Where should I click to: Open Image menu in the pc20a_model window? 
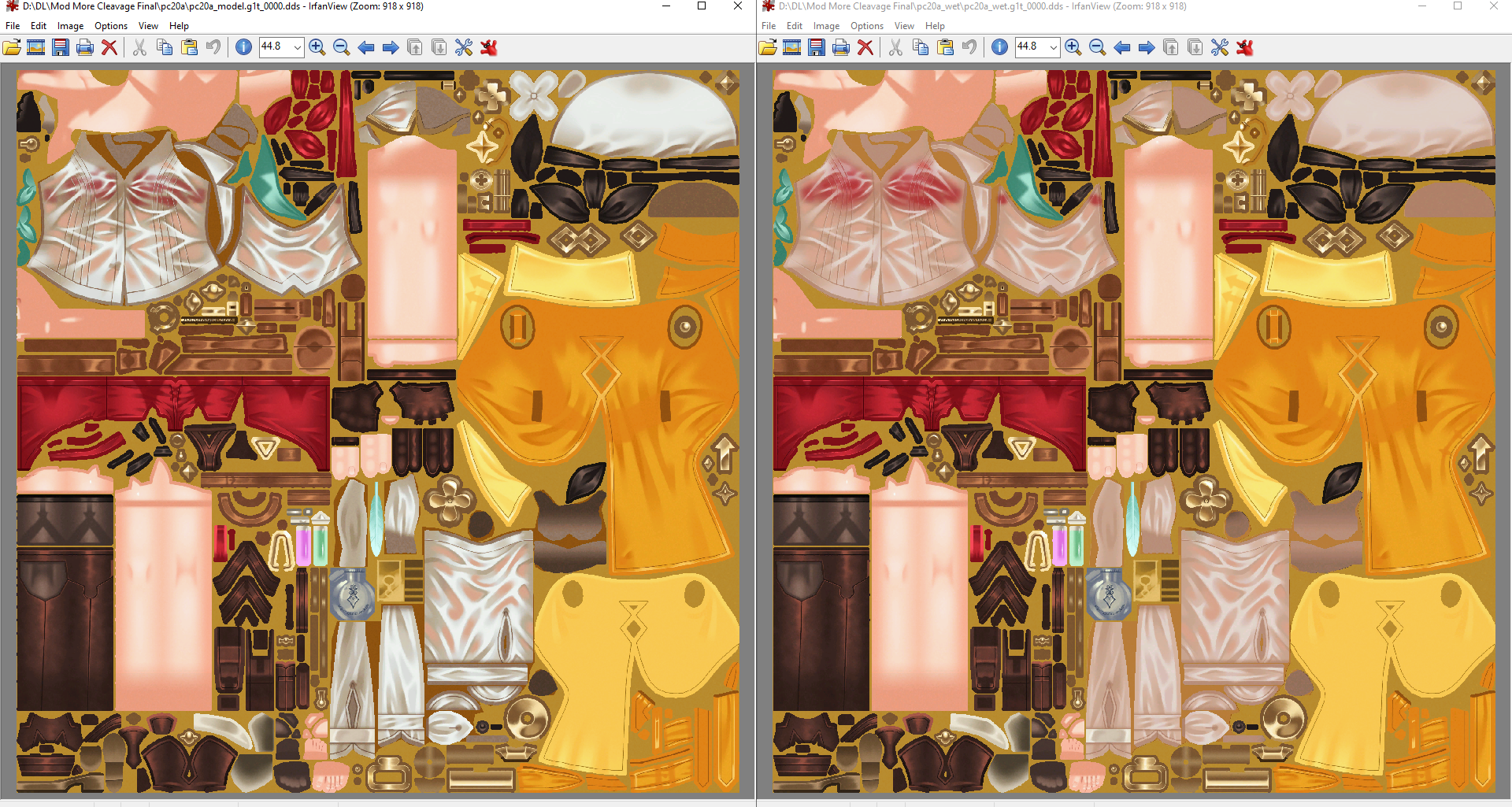coord(70,26)
